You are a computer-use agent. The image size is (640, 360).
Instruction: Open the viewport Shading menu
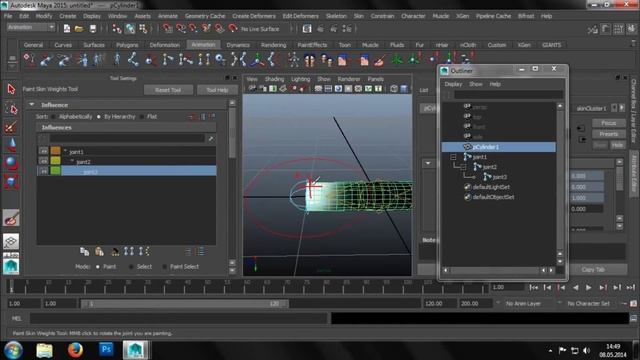[274, 79]
